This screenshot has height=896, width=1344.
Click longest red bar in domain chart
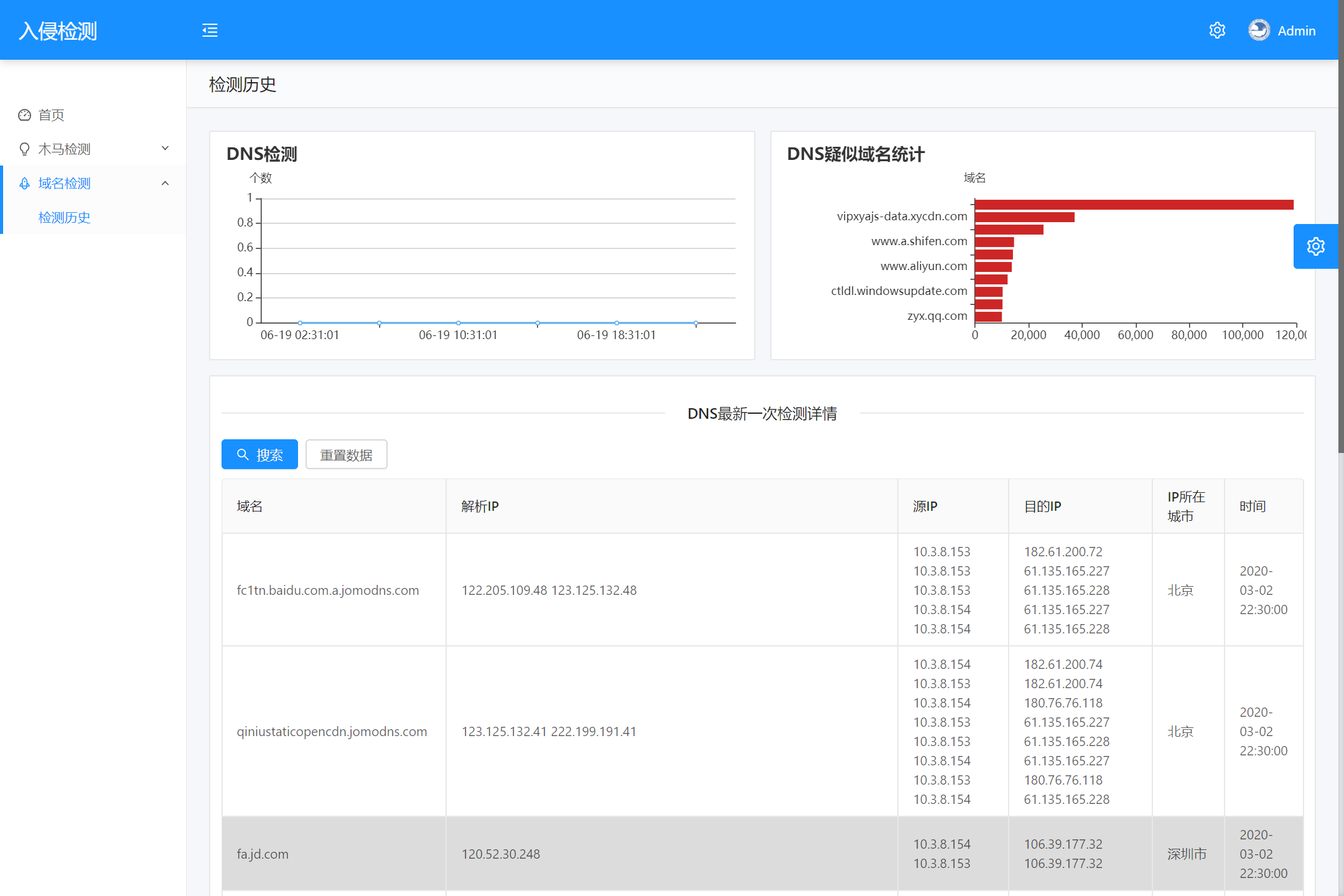pos(1134,205)
